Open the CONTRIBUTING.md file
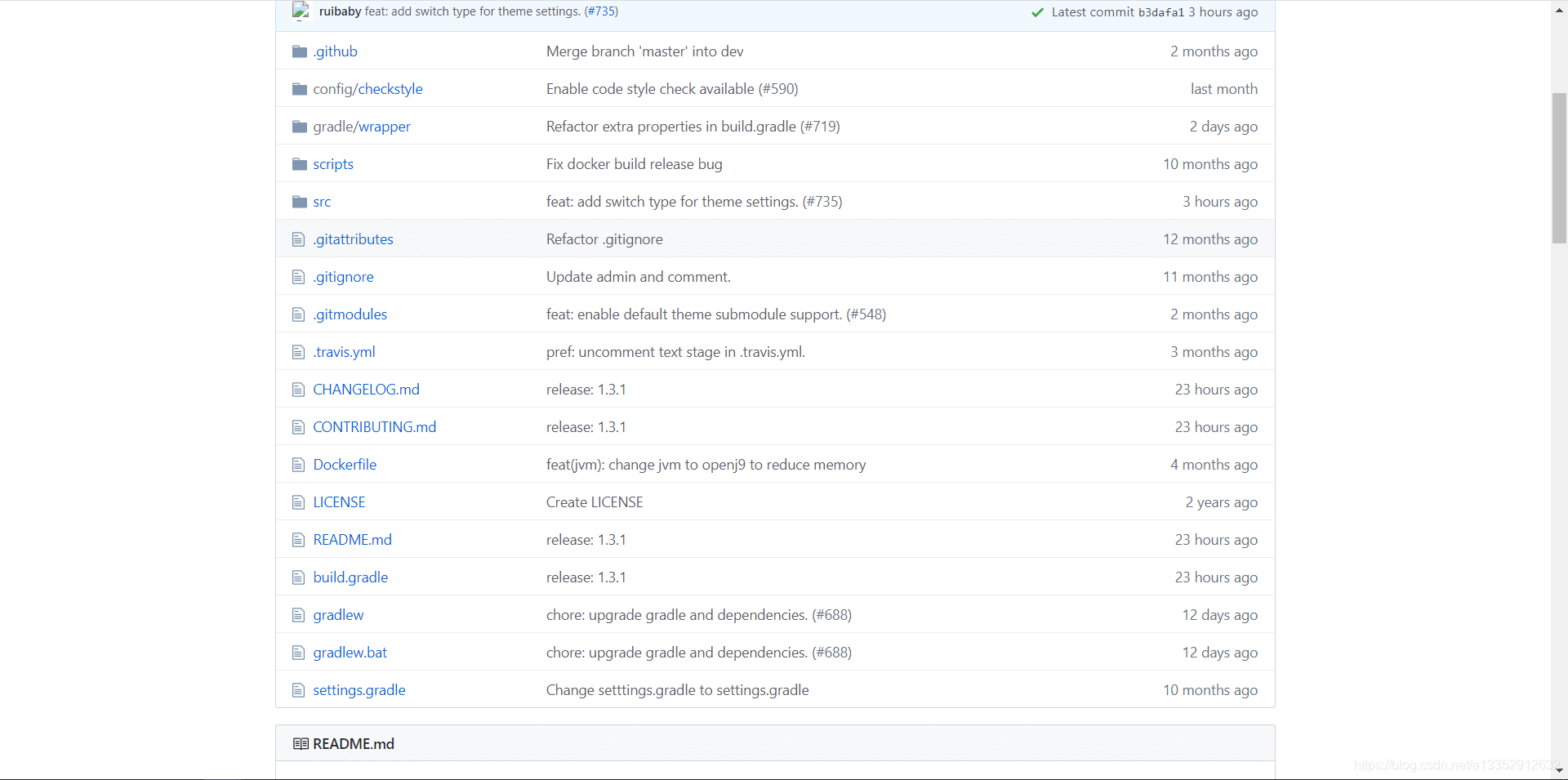The width and height of the screenshot is (1568, 780). pyautogui.click(x=374, y=427)
